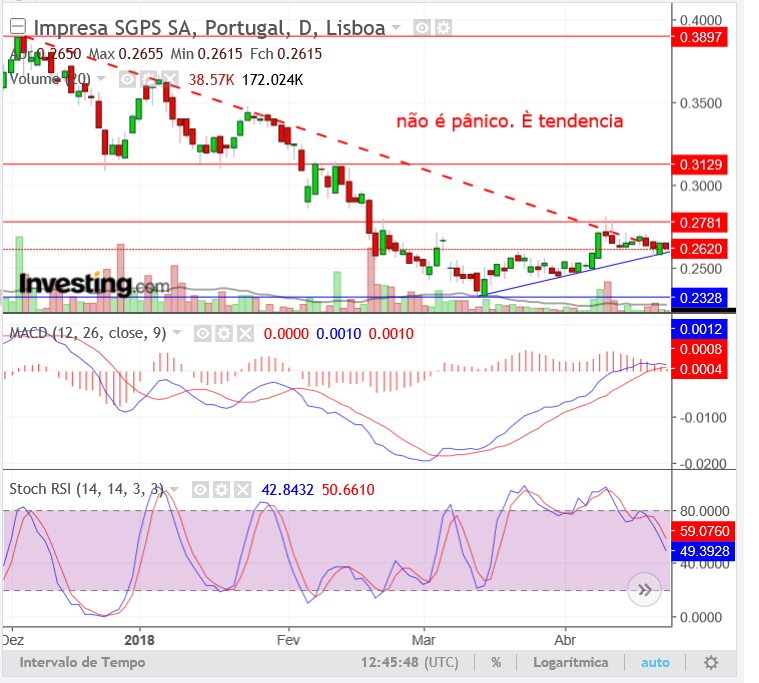759x683 pixels.
Task: Open Stoch RSI settings gear icon
Action: pos(221,490)
